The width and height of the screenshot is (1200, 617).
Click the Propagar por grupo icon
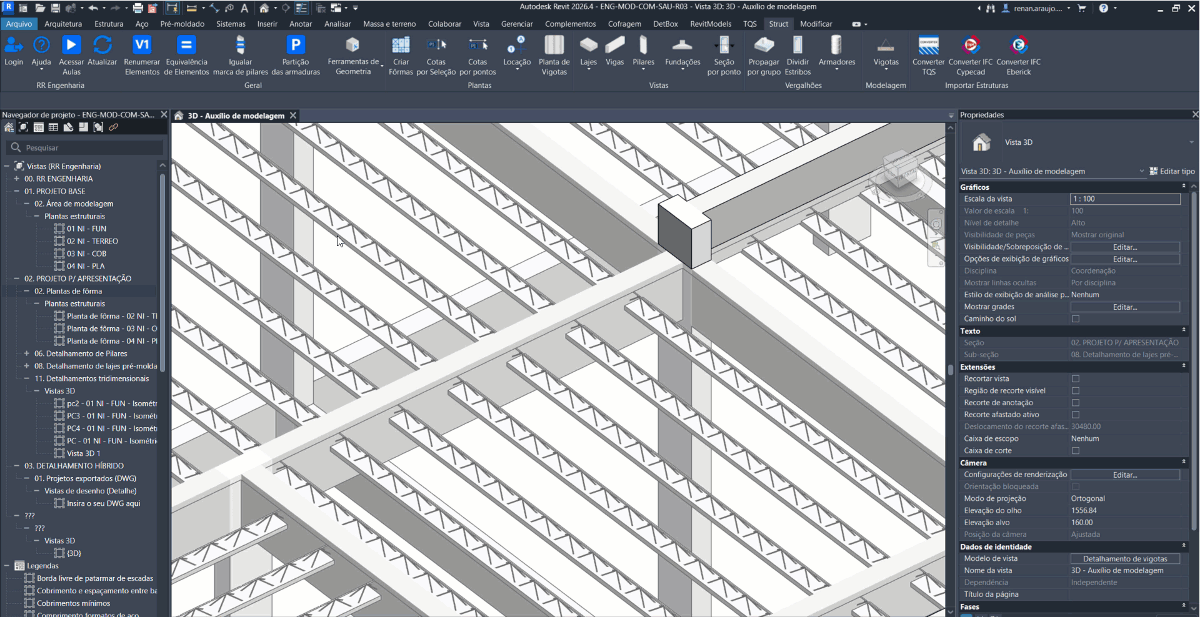click(x=764, y=46)
